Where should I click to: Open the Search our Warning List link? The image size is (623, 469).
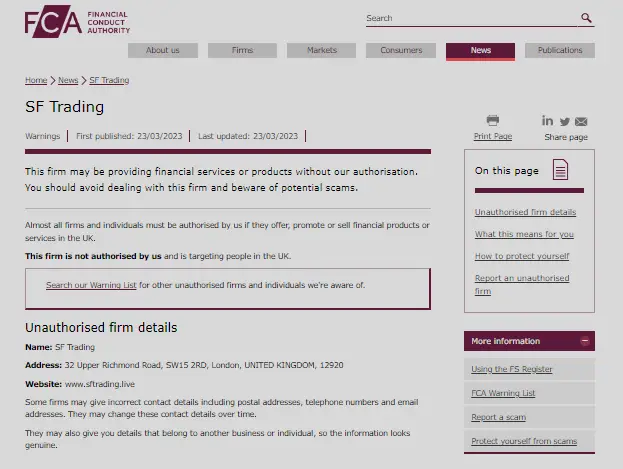click(91, 285)
